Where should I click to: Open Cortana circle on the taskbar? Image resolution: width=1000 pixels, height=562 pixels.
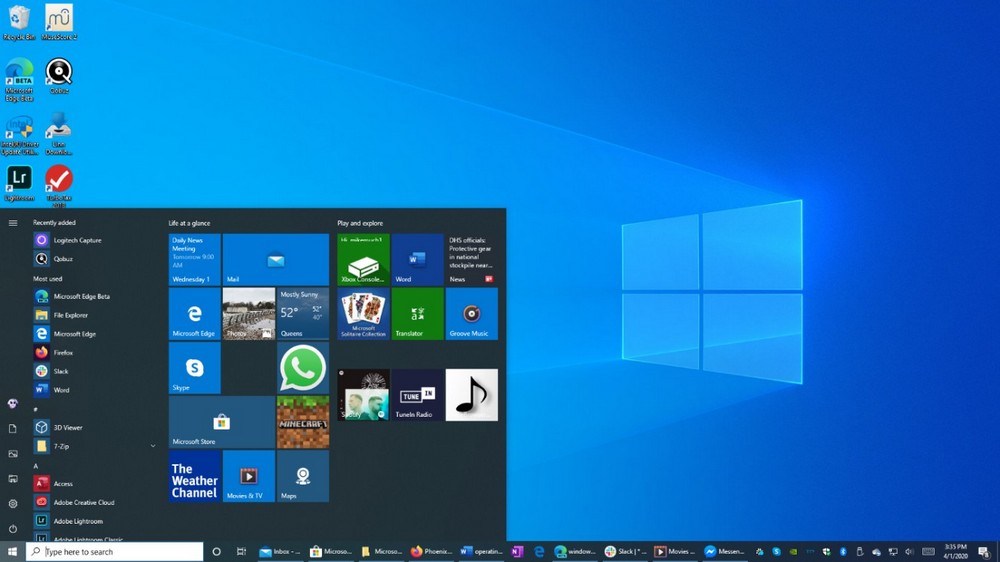pos(216,551)
